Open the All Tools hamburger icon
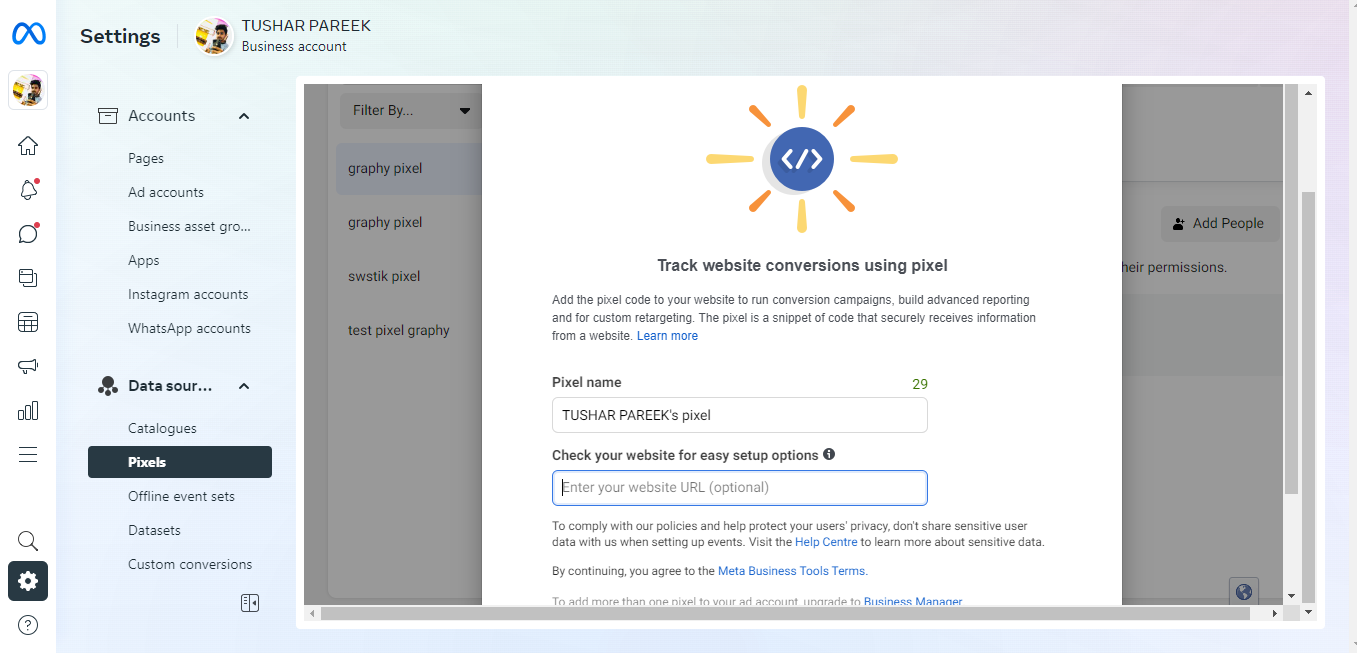Viewport: 1357px width, 653px height. [x=27, y=454]
